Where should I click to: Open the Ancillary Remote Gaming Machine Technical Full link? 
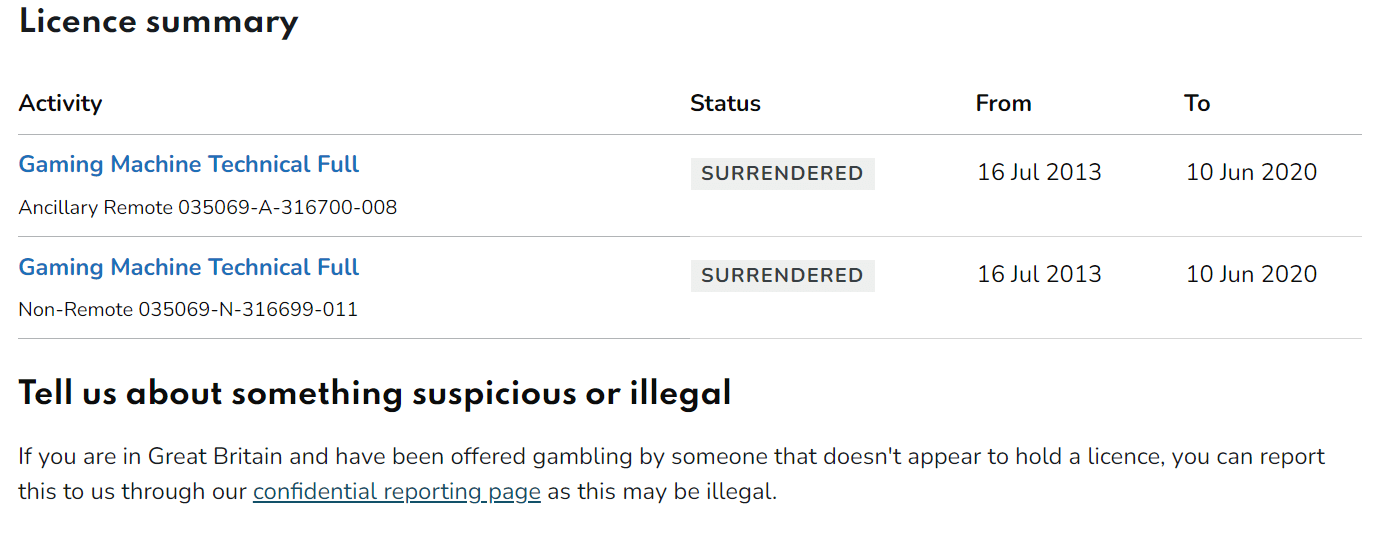coord(189,165)
